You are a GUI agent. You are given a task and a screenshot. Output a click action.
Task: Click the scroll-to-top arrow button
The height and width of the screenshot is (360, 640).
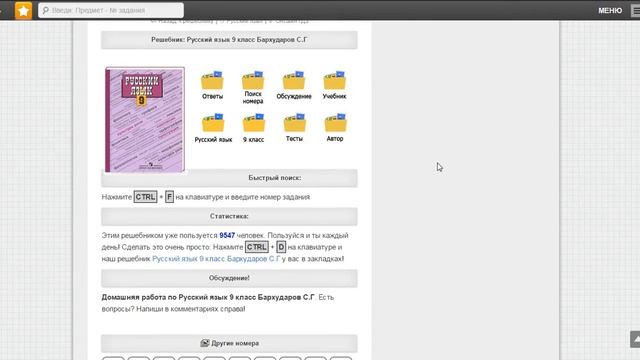tap(635, 340)
